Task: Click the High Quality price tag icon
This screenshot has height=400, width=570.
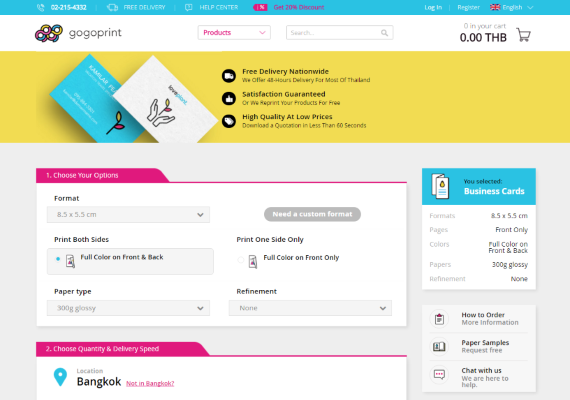Action: [x=229, y=121]
